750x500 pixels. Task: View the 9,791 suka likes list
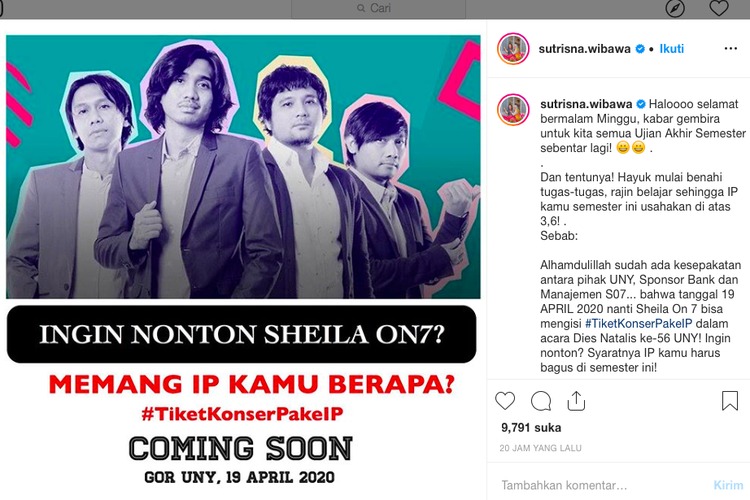[x=531, y=427]
